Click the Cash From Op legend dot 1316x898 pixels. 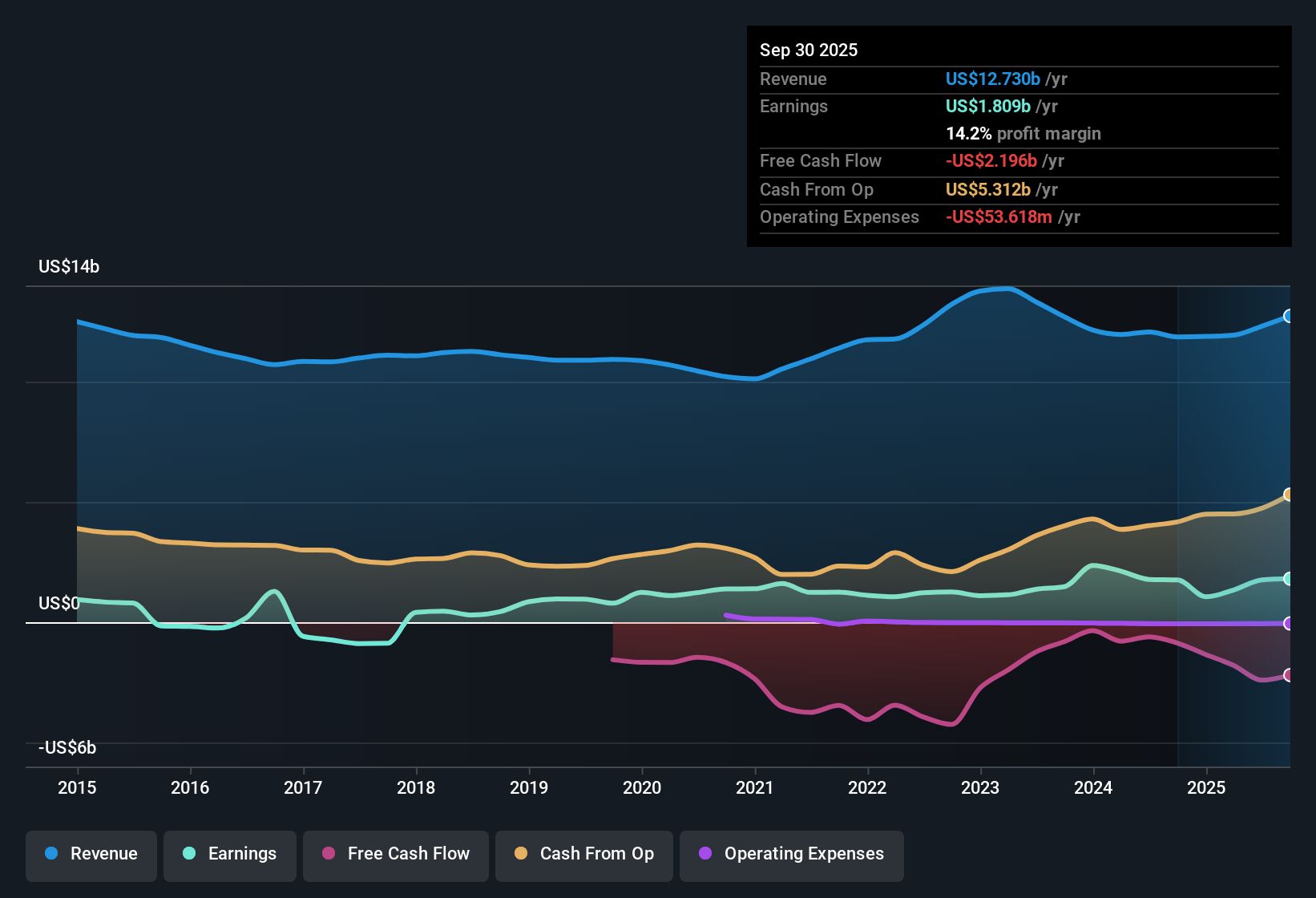point(520,854)
